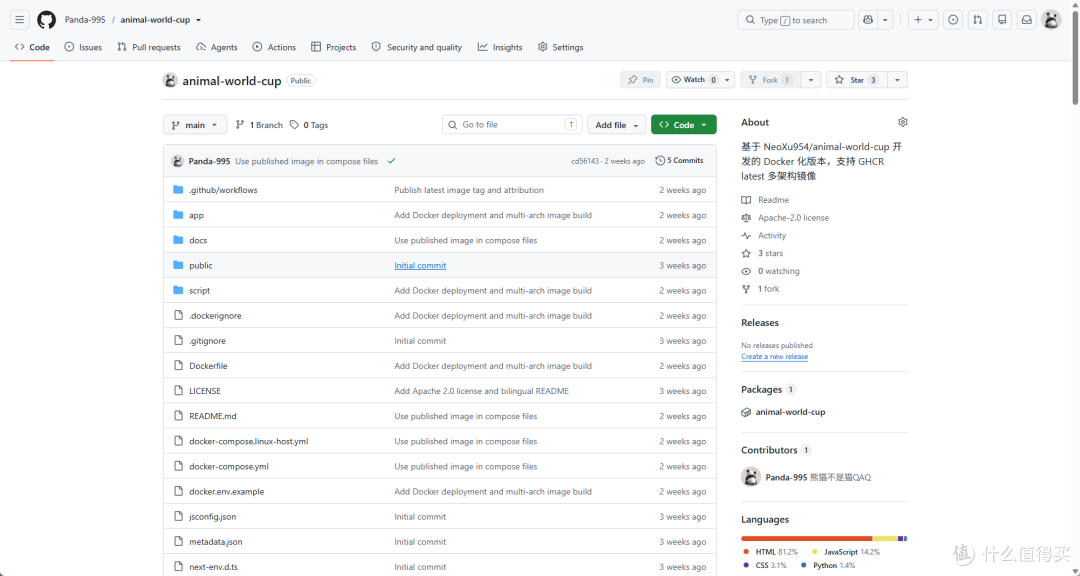Screen dimensions: 1080x576
Task: Click the eye icon beside 0 watching
Action: tap(746, 271)
